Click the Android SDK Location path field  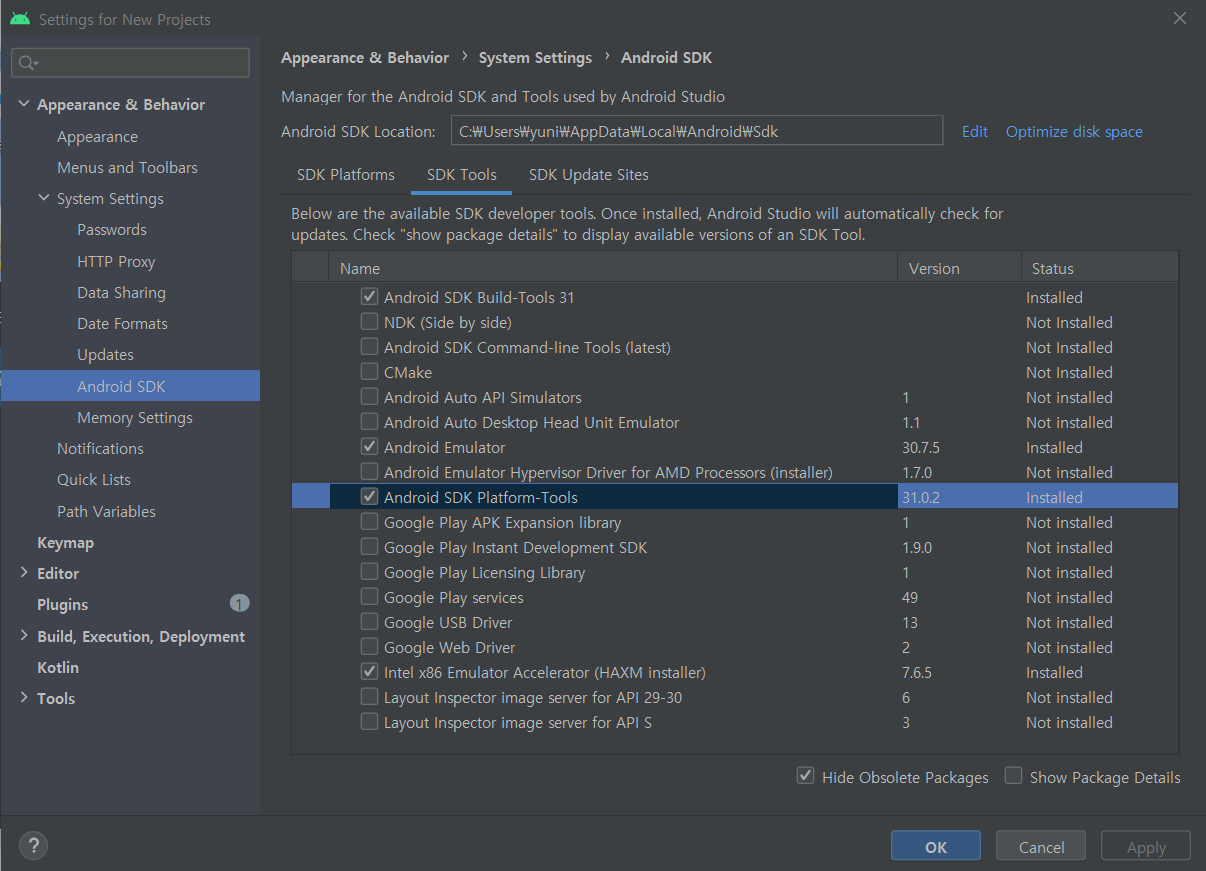point(697,131)
